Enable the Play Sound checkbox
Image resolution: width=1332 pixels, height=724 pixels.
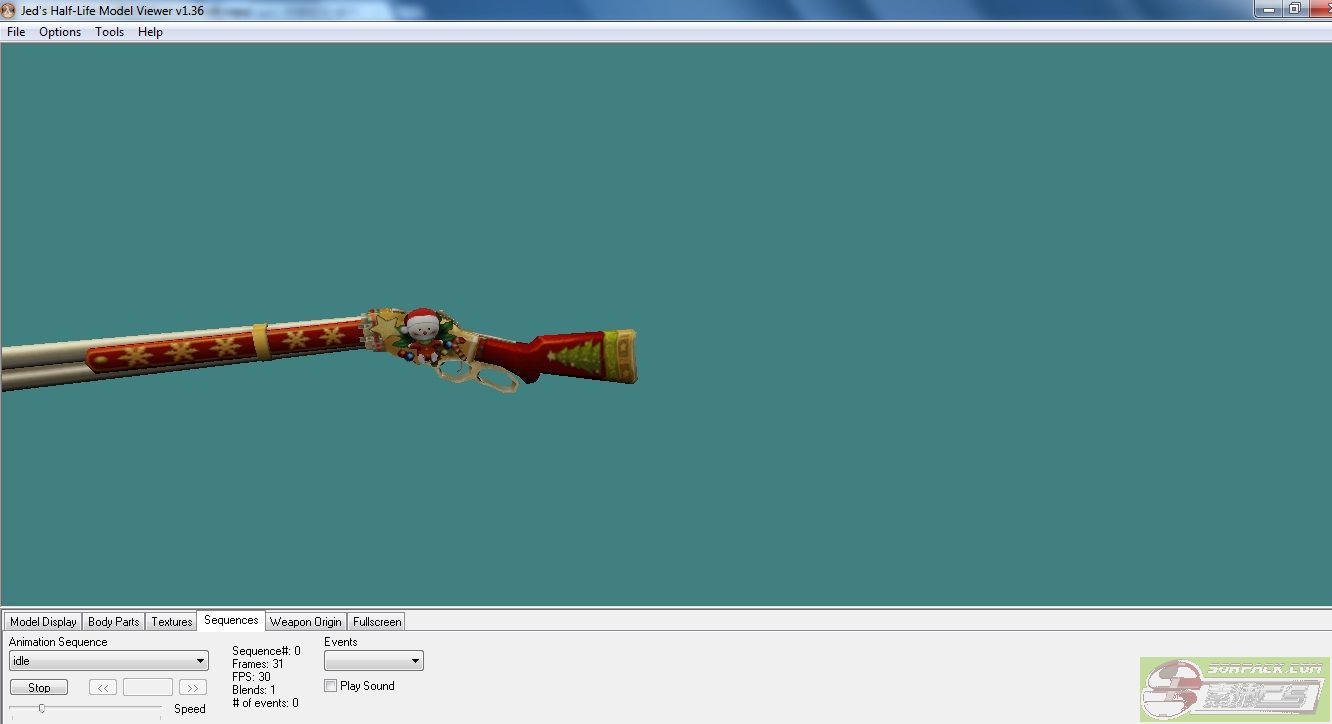coord(331,686)
